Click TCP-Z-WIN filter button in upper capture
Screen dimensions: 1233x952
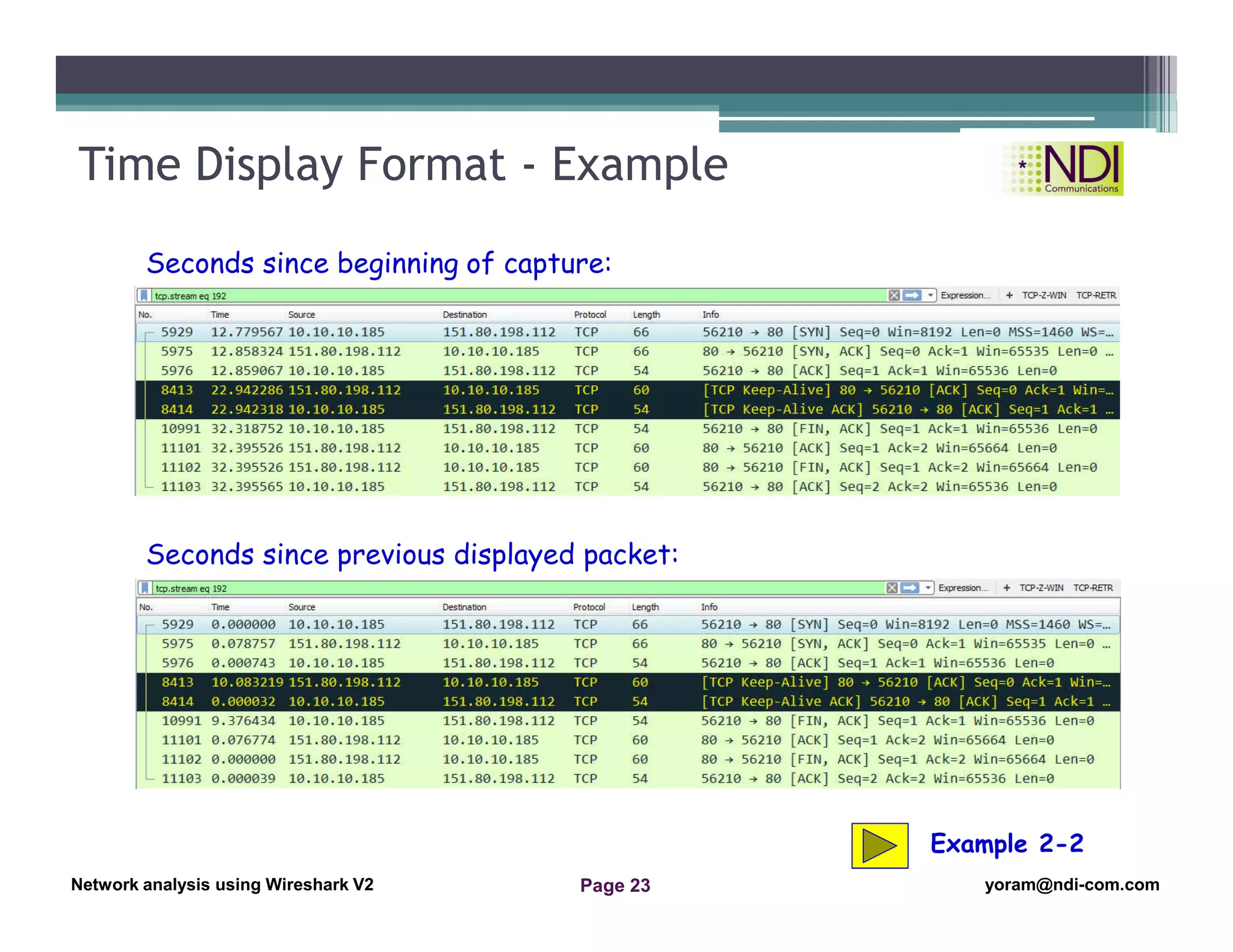[x=1044, y=295]
